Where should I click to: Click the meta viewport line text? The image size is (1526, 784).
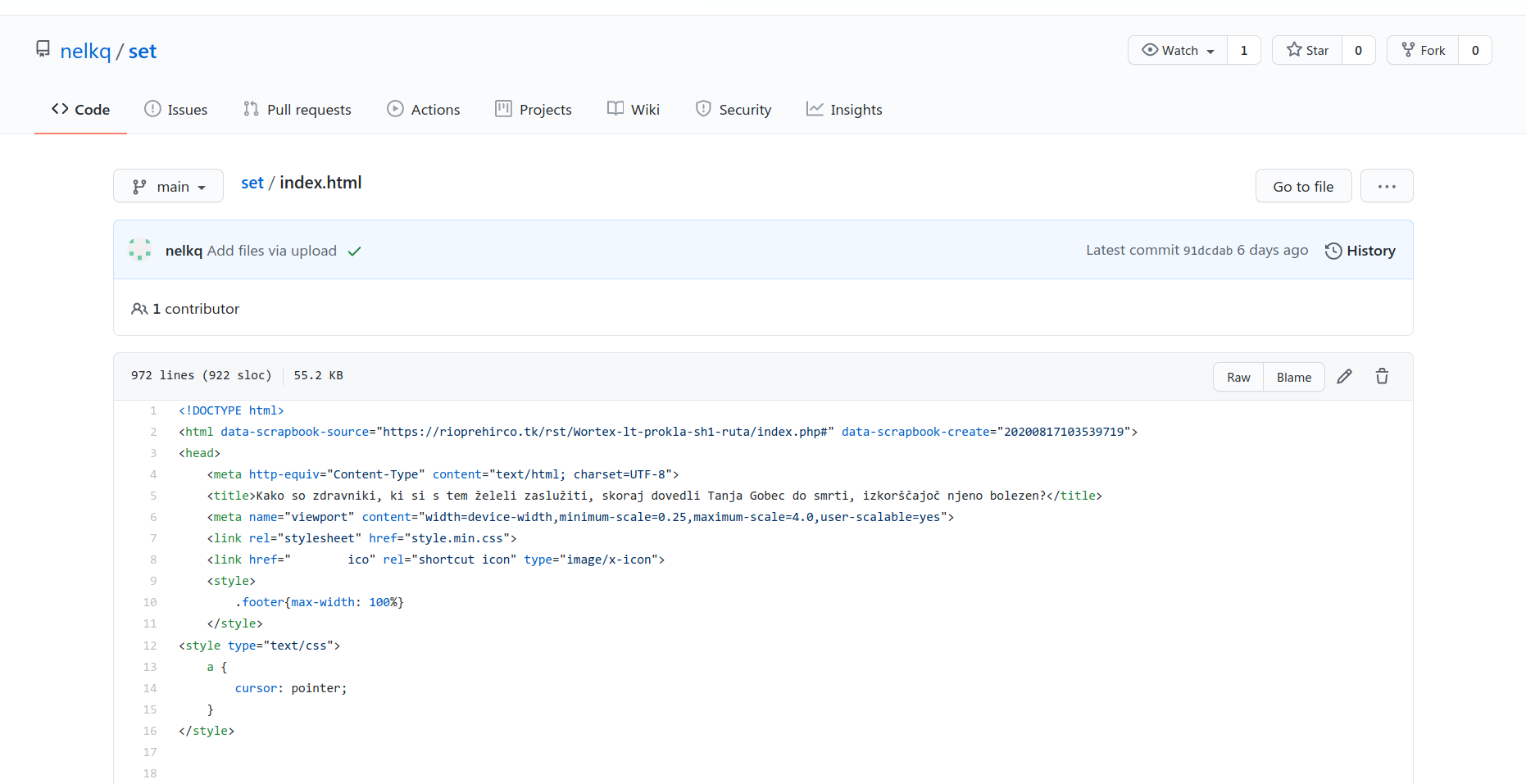click(580, 517)
